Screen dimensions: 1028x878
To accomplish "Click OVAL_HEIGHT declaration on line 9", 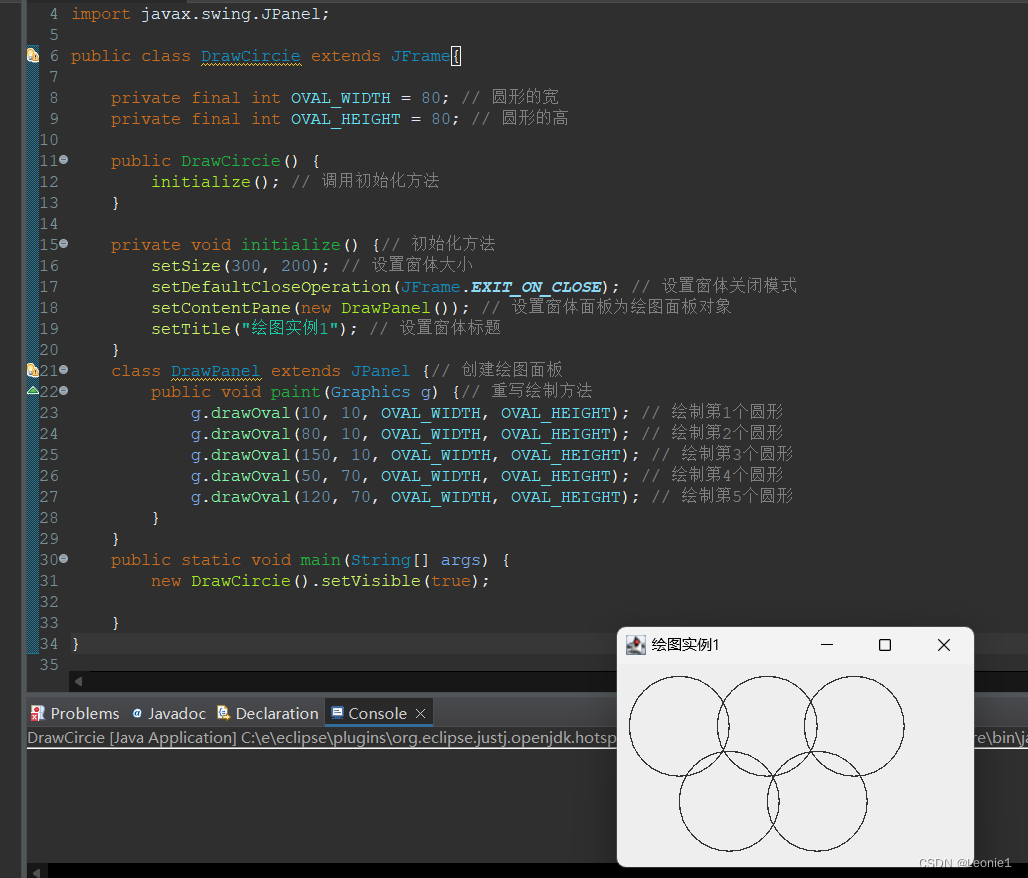I will click(346, 119).
